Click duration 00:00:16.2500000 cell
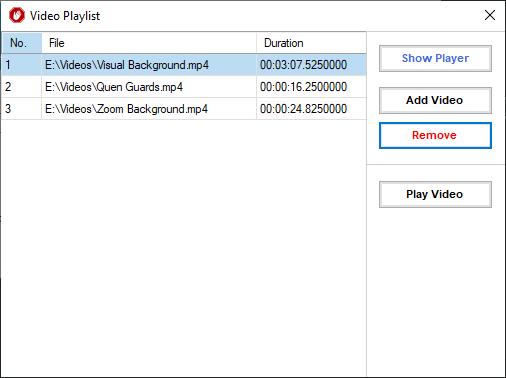The height and width of the screenshot is (378, 506). click(311, 87)
